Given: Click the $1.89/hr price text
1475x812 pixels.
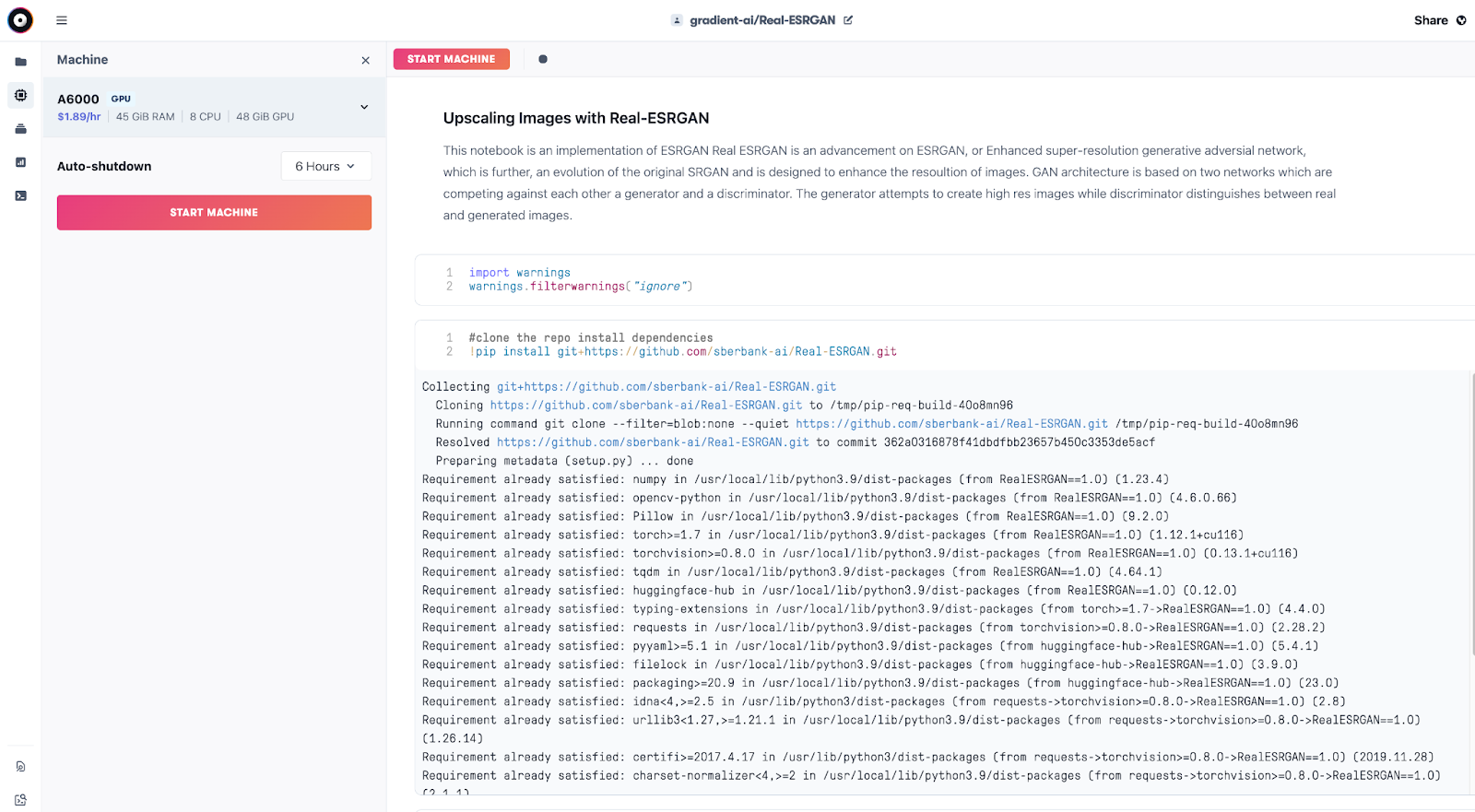Looking at the screenshot, I should 79,117.
